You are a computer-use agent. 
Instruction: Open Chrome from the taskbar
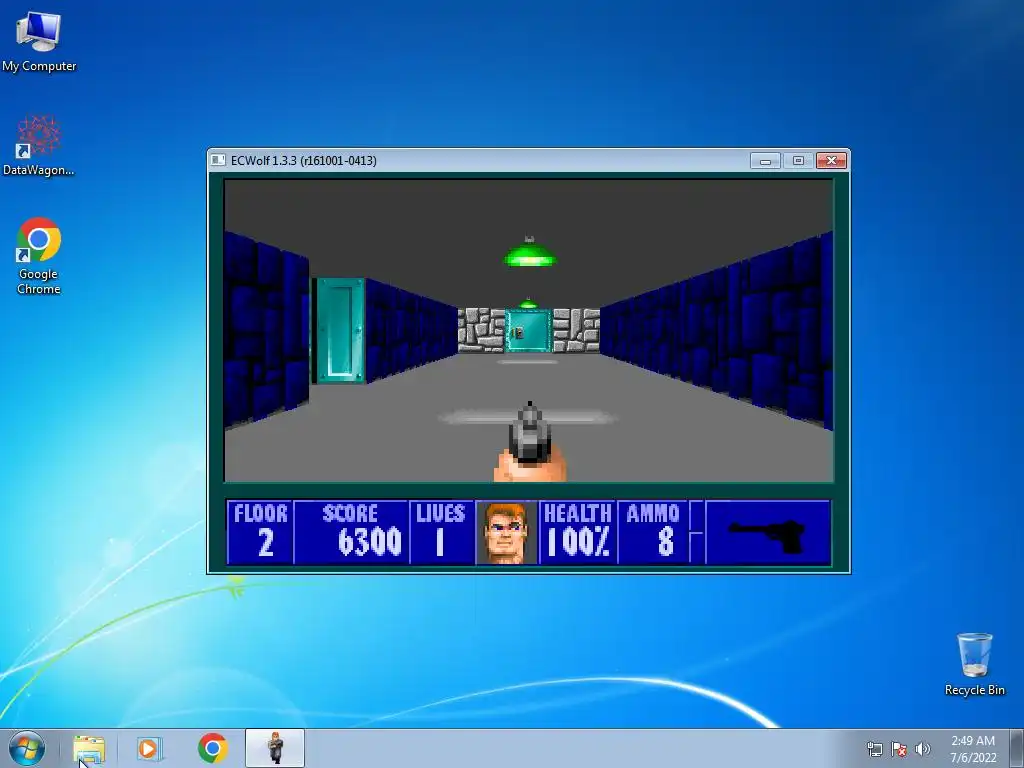tap(212, 748)
